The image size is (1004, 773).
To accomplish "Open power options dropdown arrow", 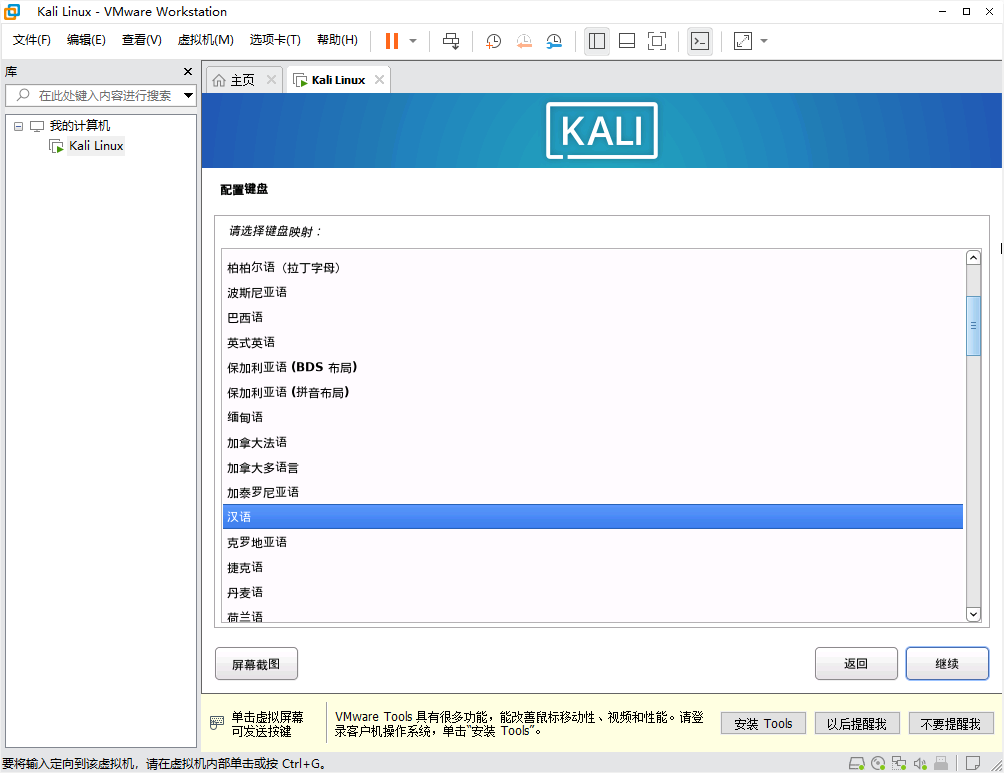I will (413, 41).
